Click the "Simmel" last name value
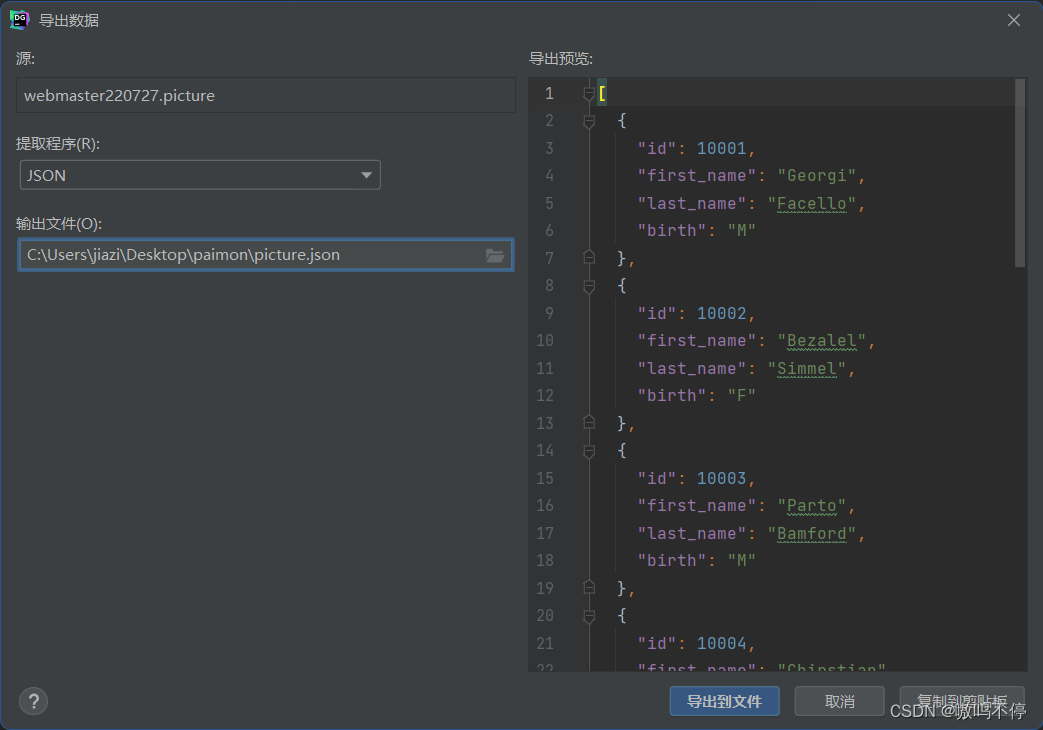This screenshot has width=1043, height=730. click(807, 369)
